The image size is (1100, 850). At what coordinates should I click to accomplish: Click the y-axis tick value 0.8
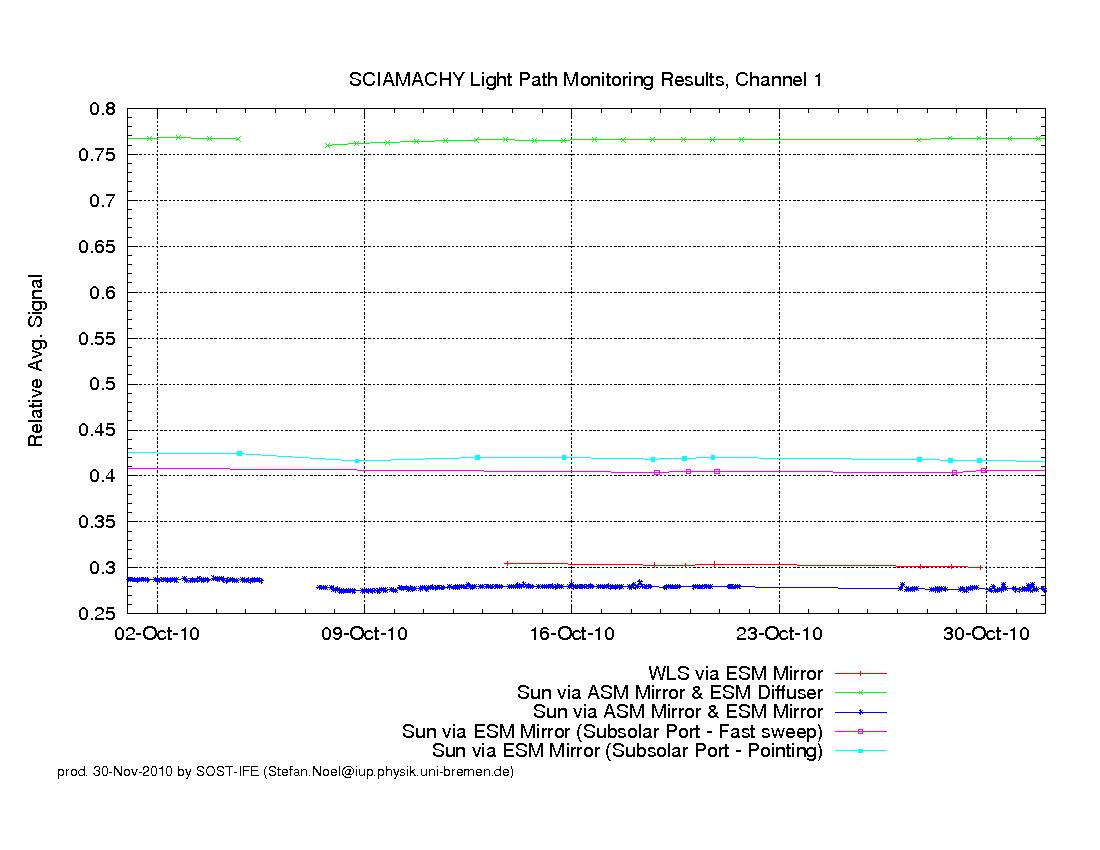pyautogui.click(x=102, y=109)
